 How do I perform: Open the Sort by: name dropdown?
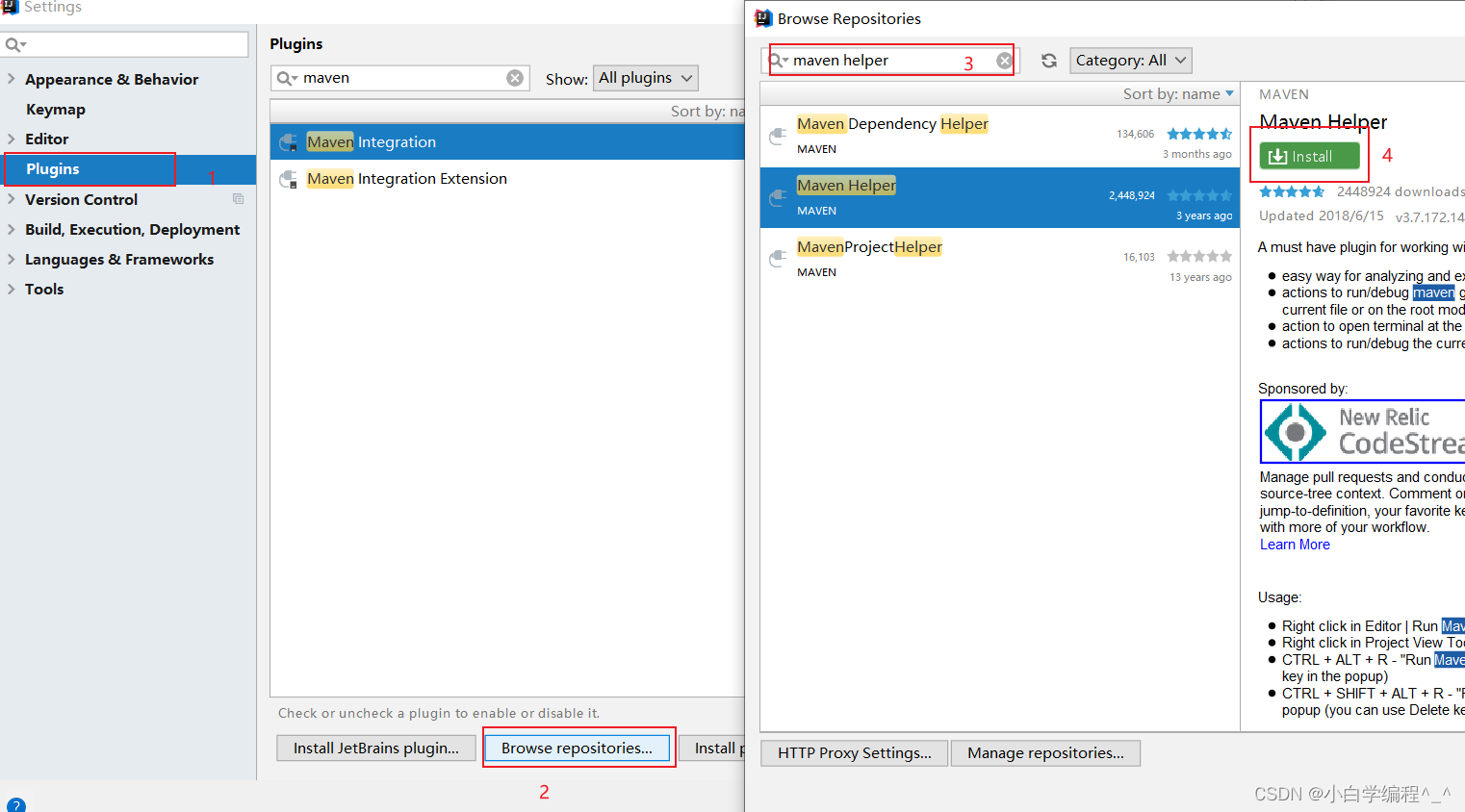click(1178, 93)
